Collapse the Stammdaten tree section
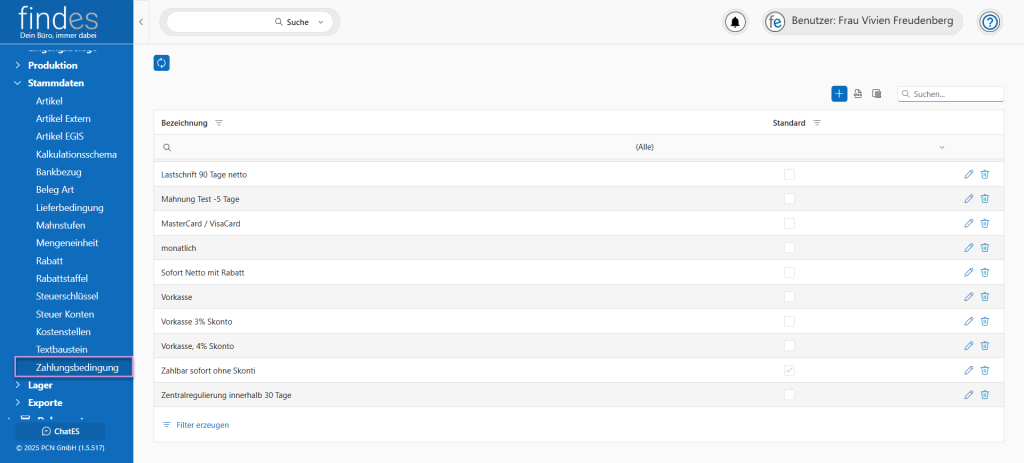 pos(18,83)
